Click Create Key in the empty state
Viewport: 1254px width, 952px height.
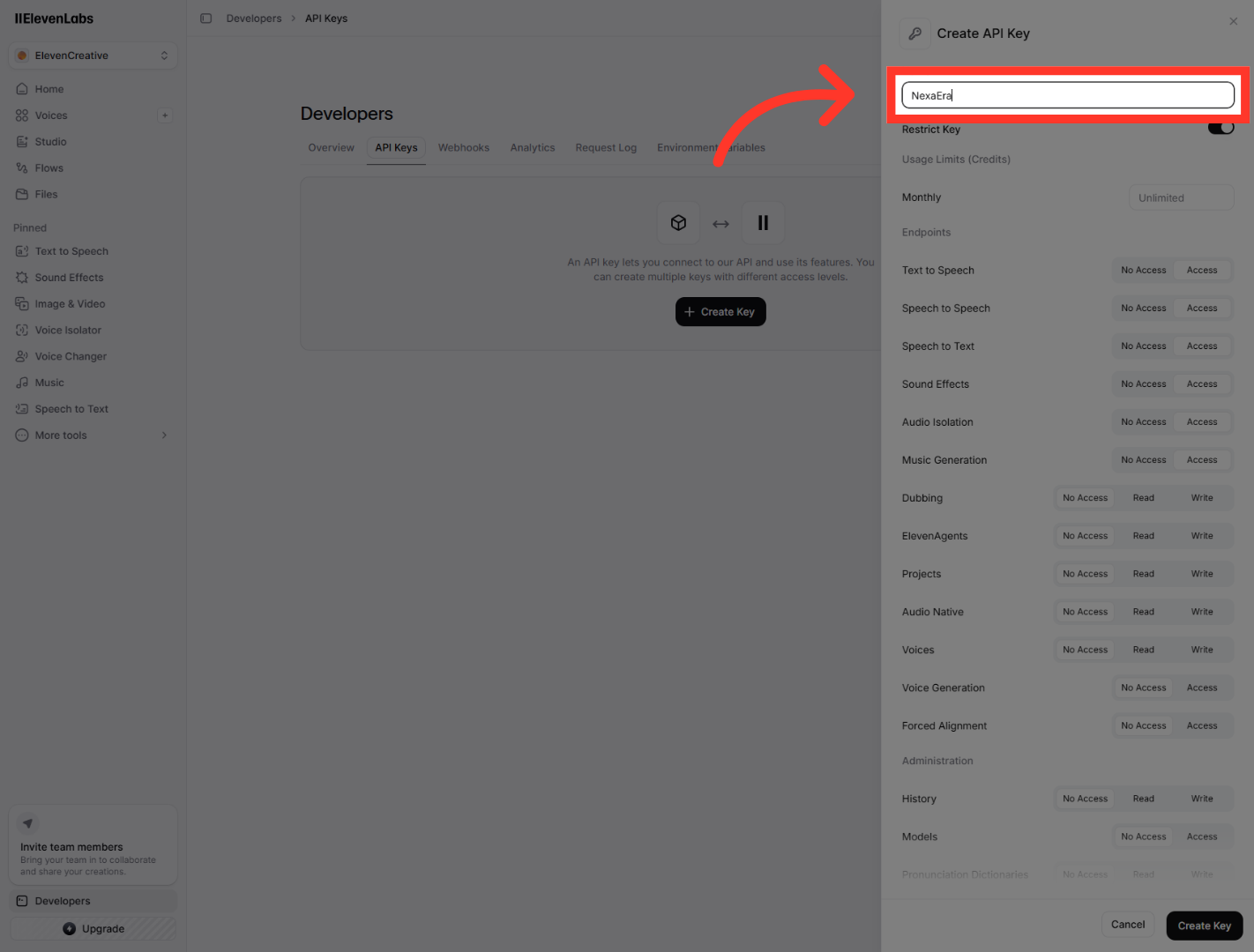click(x=720, y=312)
